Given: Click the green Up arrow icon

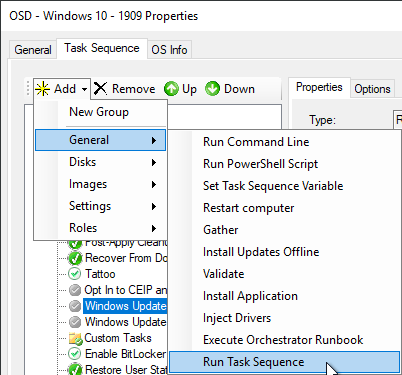Looking at the screenshot, I should (171, 89).
